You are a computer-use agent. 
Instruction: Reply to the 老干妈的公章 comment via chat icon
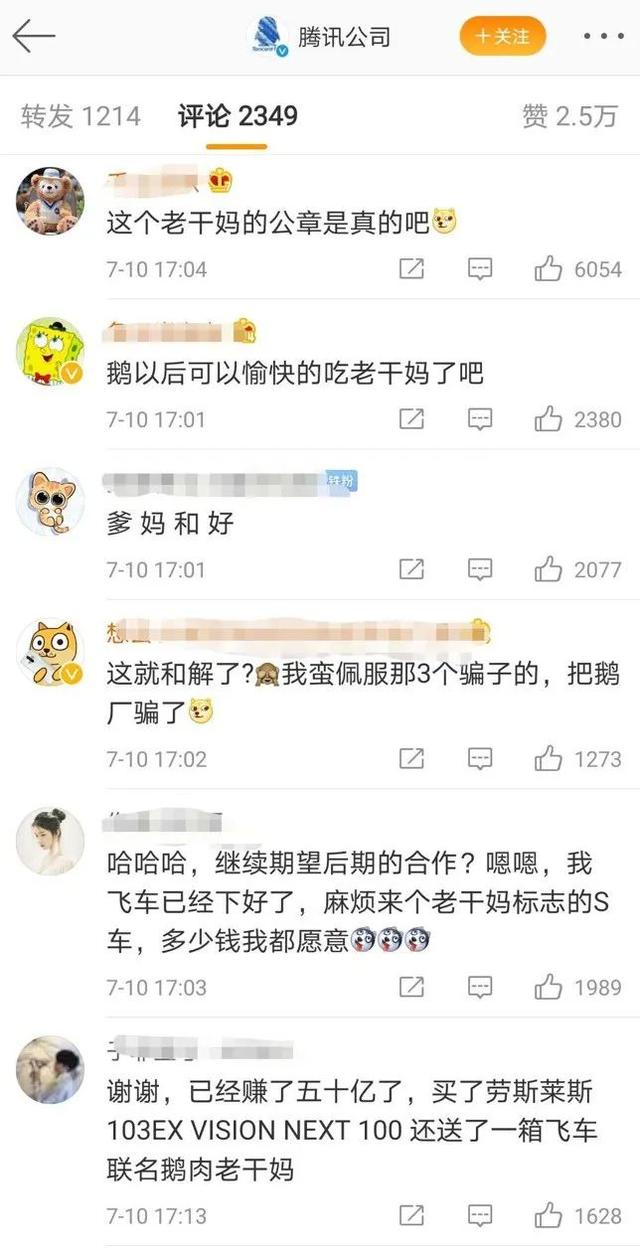[x=480, y=269]
